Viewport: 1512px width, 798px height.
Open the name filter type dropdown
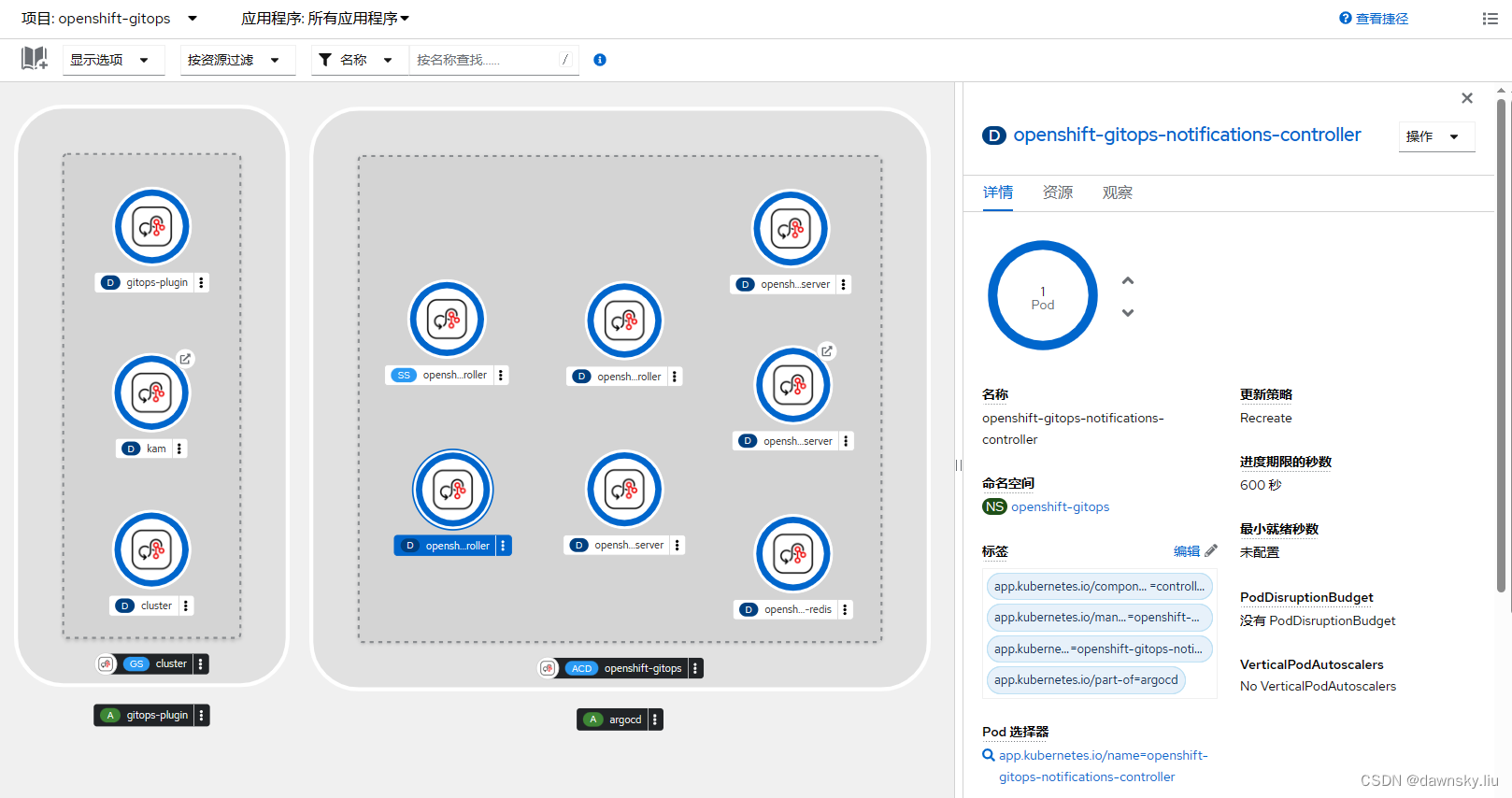tap(360, 60)
